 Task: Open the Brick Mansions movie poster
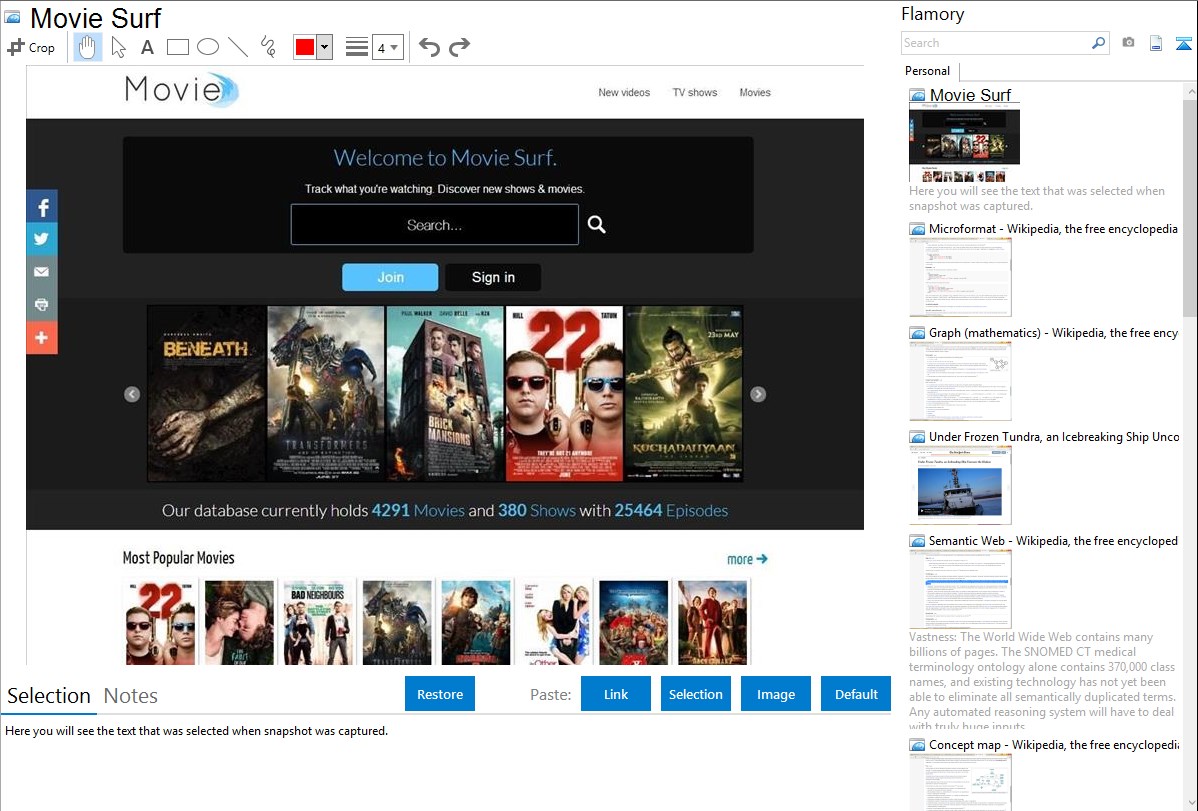click(445, 394)
